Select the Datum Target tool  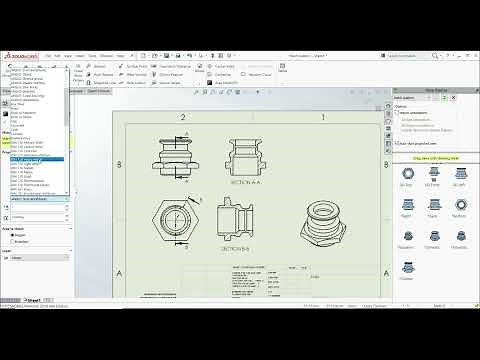tap(166, 83)
